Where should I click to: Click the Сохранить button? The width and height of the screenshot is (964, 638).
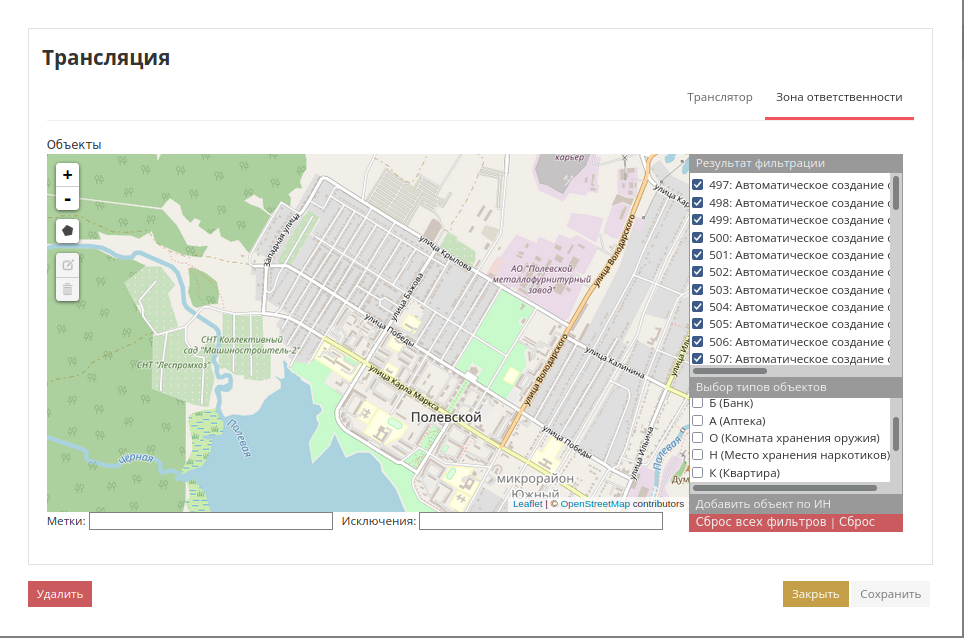click(x=890, y=594)
